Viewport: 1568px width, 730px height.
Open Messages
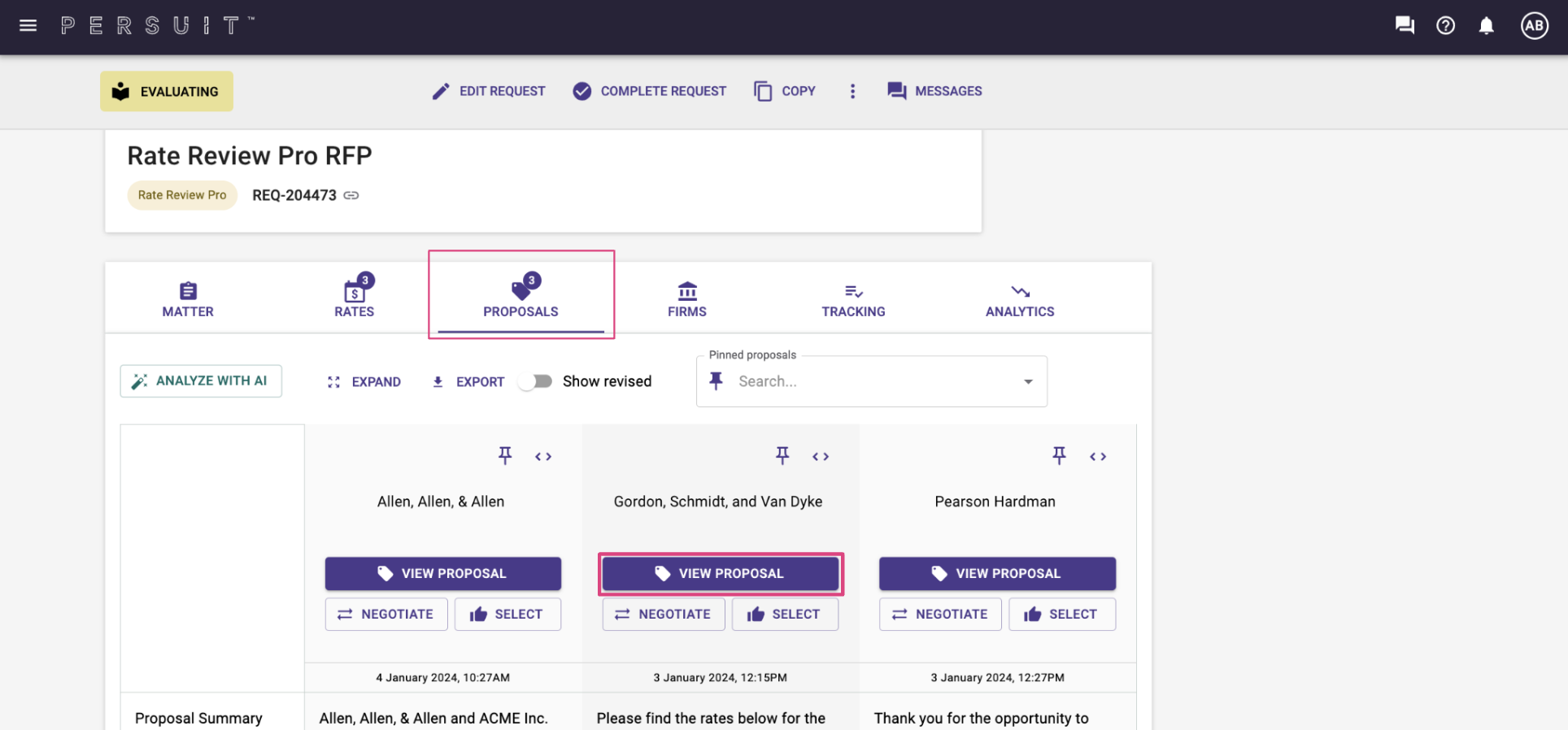click(934, 91)
